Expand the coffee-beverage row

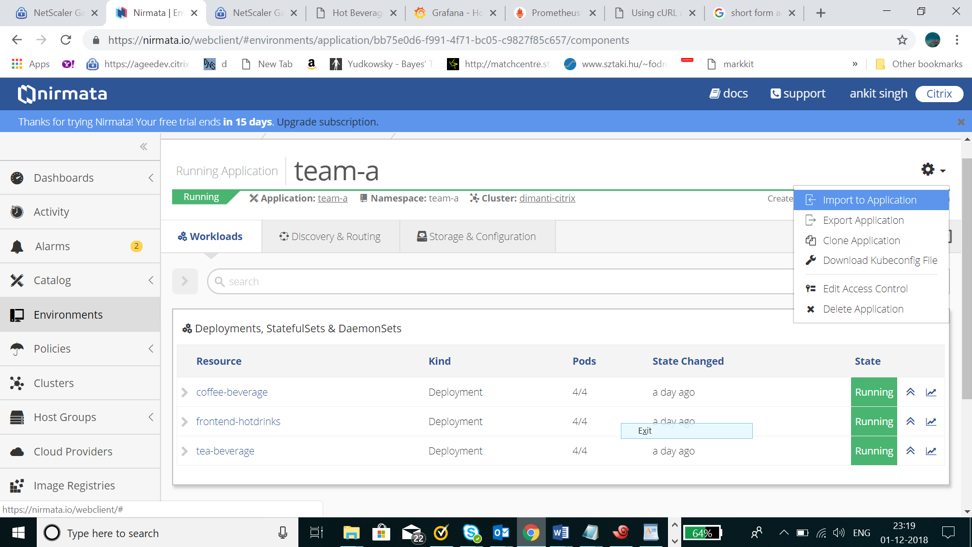tap(185, 393)
